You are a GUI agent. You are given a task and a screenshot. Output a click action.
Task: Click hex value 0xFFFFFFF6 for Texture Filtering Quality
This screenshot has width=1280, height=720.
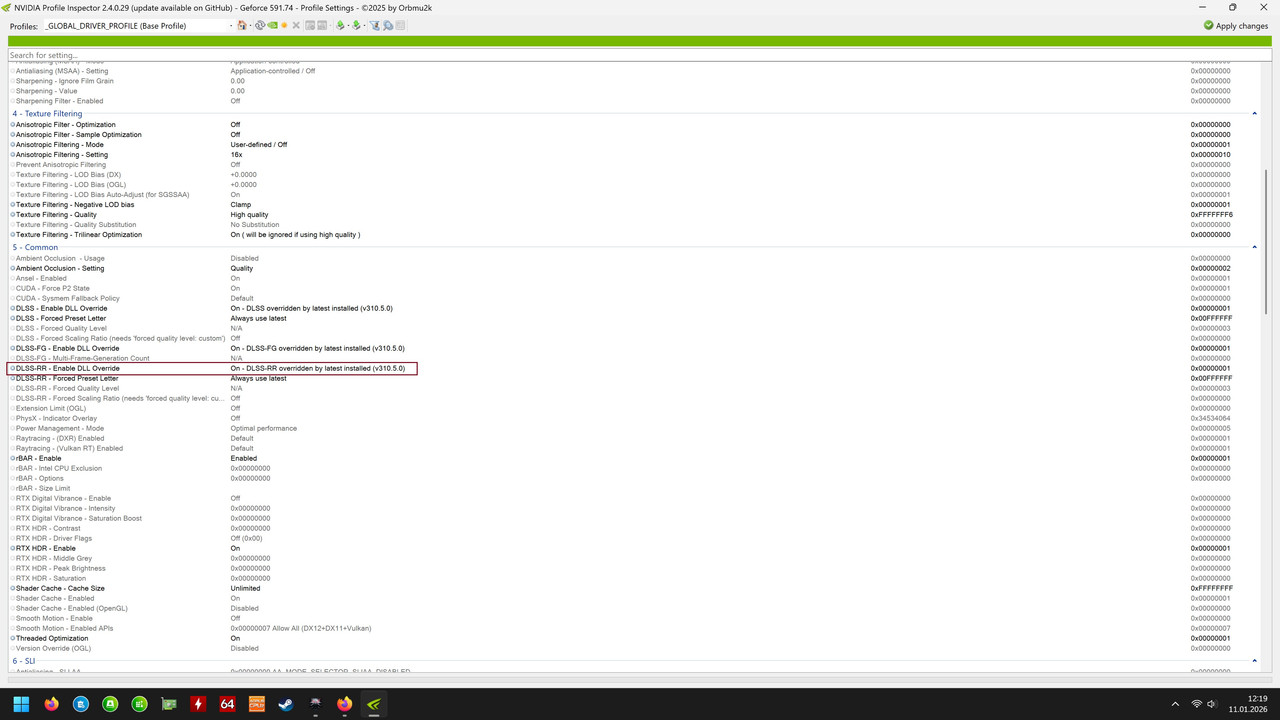point(1211,215)
